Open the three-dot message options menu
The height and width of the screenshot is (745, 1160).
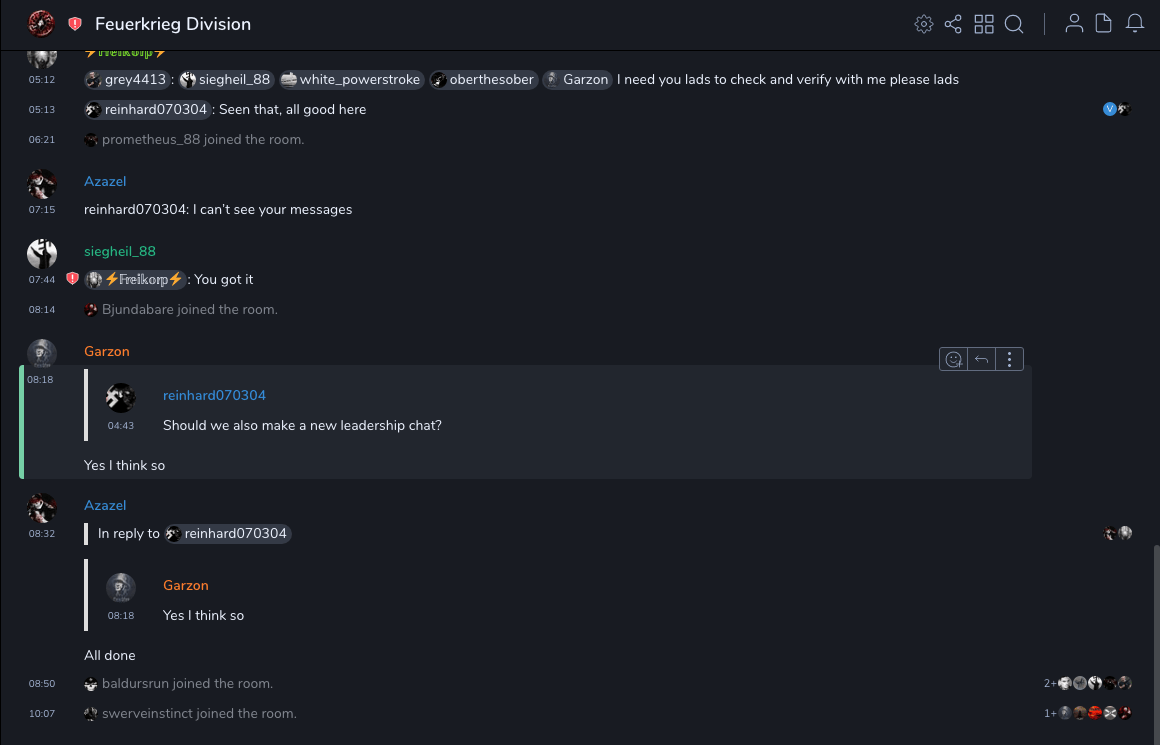(1010, 359)
